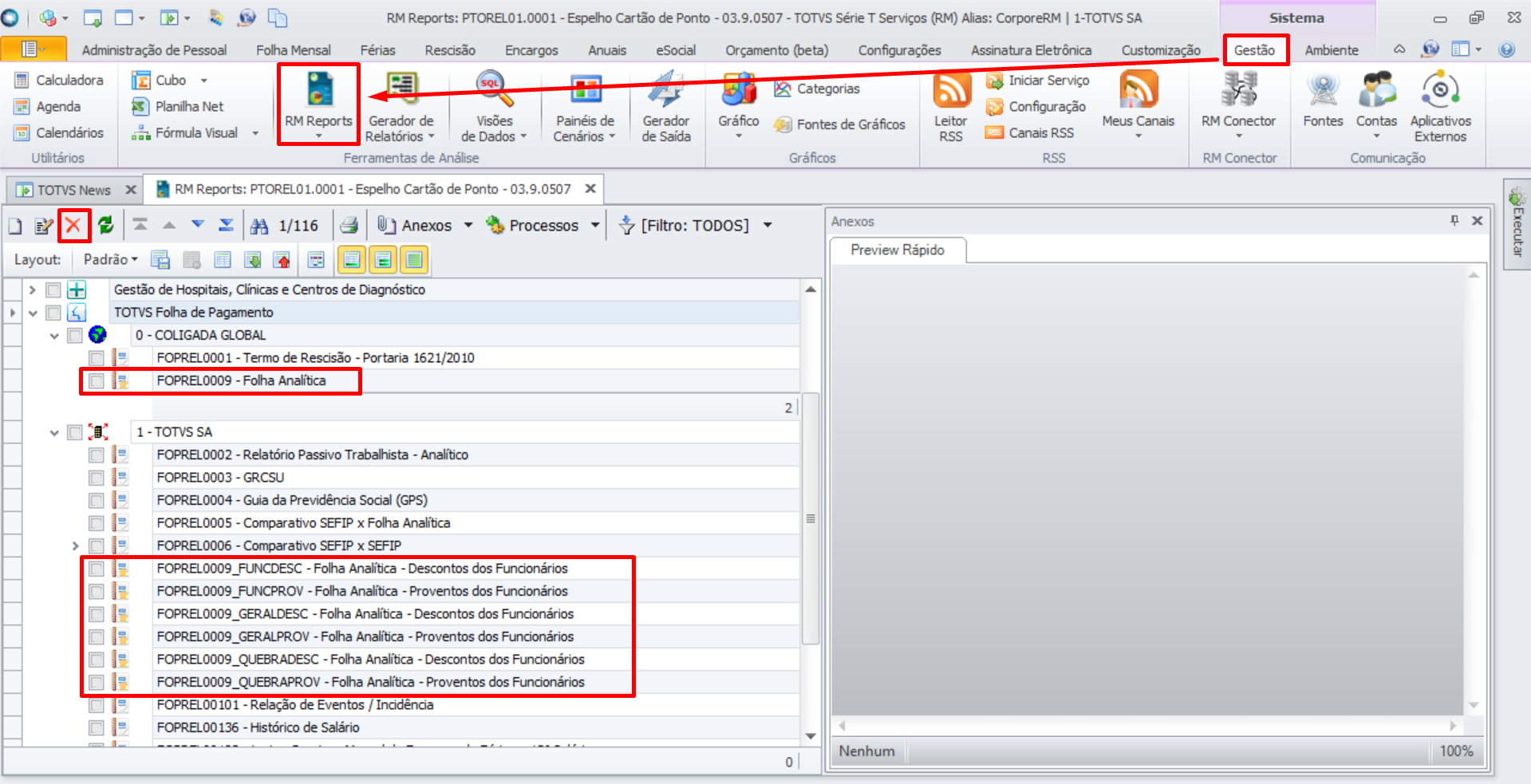This screenshot has width=1531, height=784.
Task: Open the Ambiente ribbon tab
Action: (x=1332, y=50)
